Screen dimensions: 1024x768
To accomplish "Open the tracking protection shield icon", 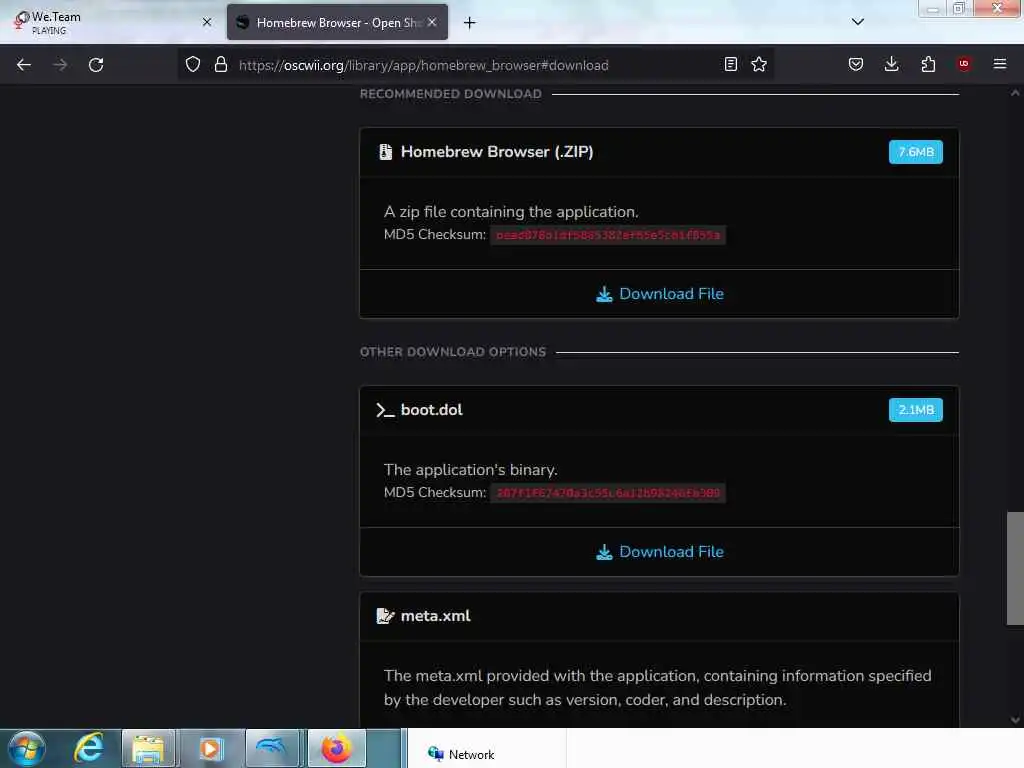I will tap(193, 65).
